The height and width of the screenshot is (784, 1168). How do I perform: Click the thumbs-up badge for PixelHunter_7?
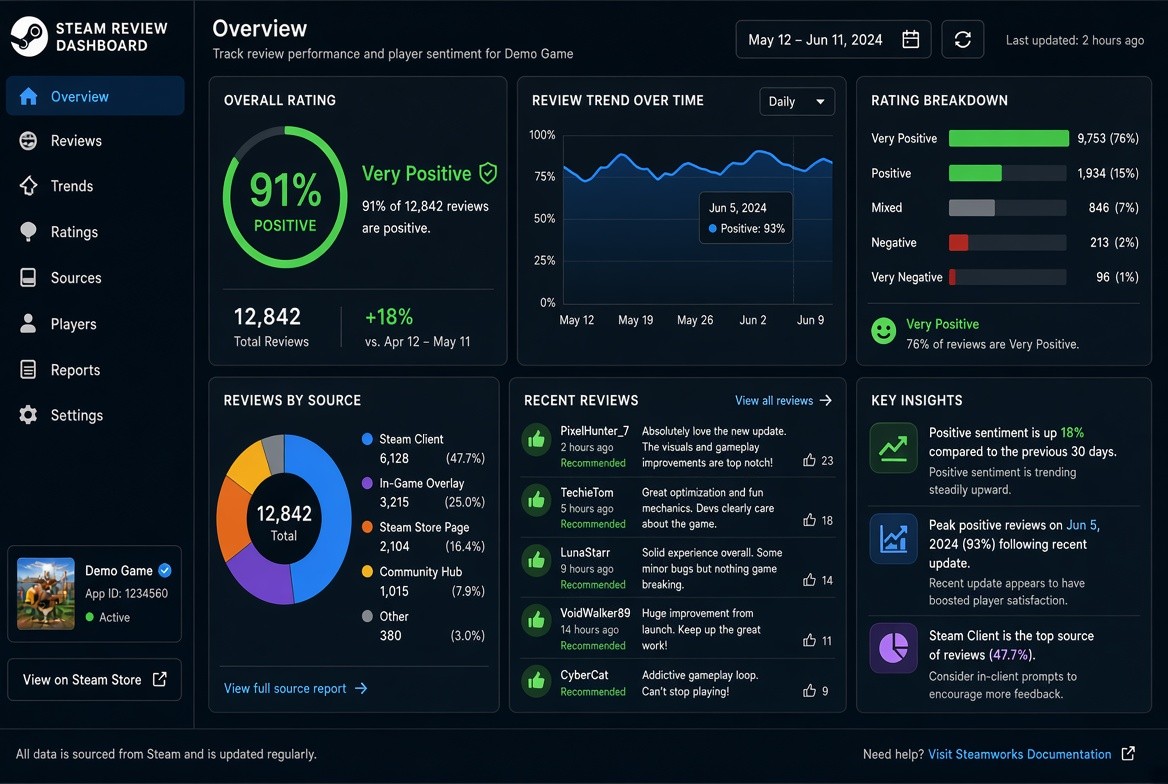tap(536, 440)
